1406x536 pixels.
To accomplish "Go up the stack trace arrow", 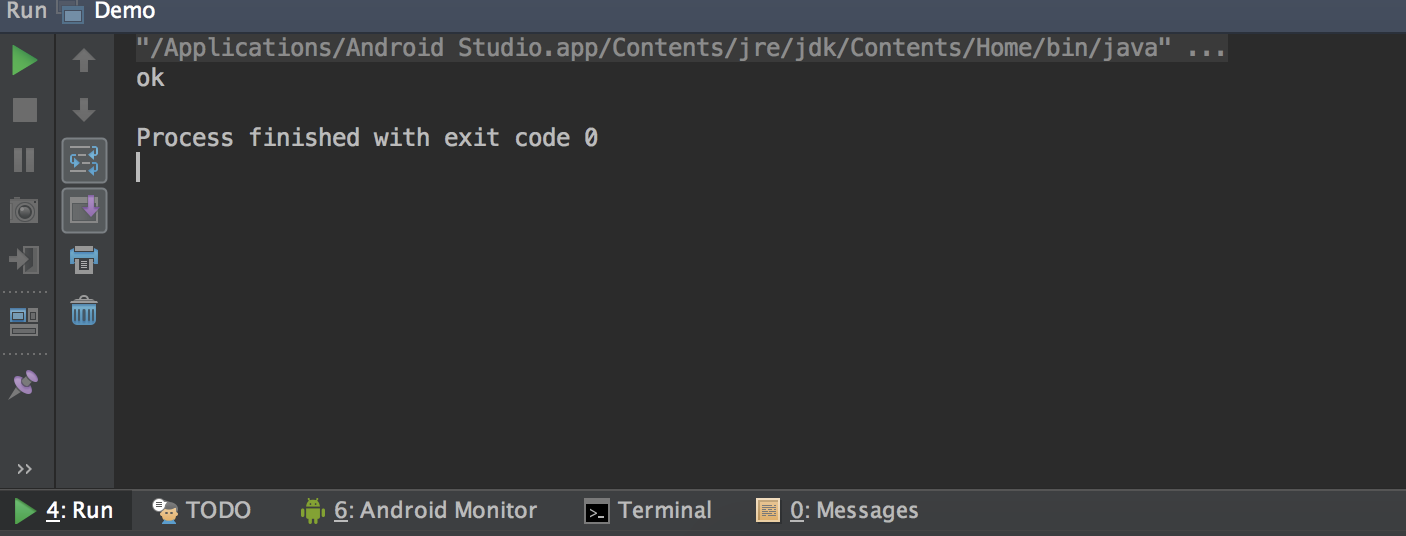I will coord(84,61).
